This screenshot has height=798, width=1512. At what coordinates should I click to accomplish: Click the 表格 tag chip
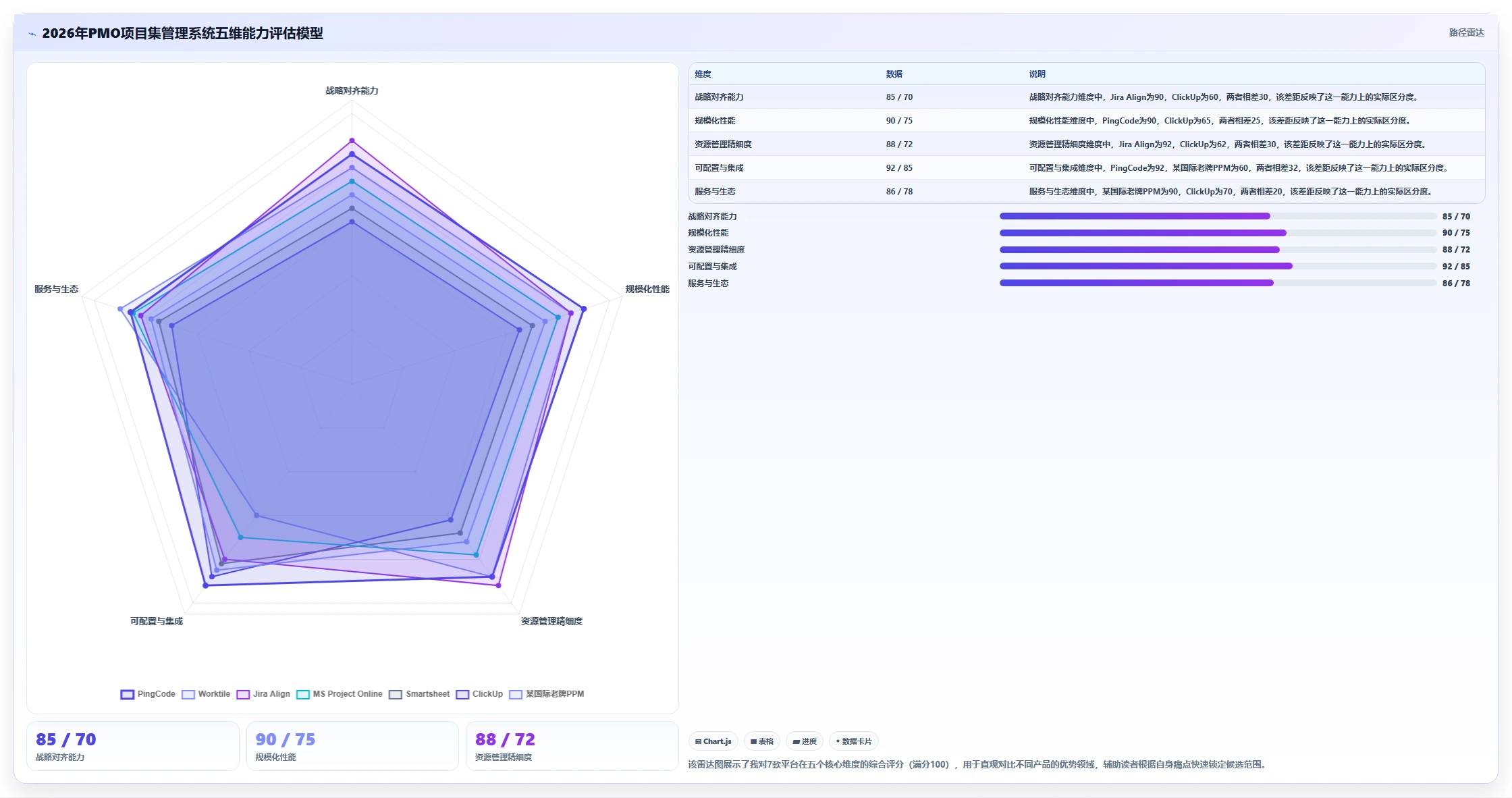pos(762,741)
